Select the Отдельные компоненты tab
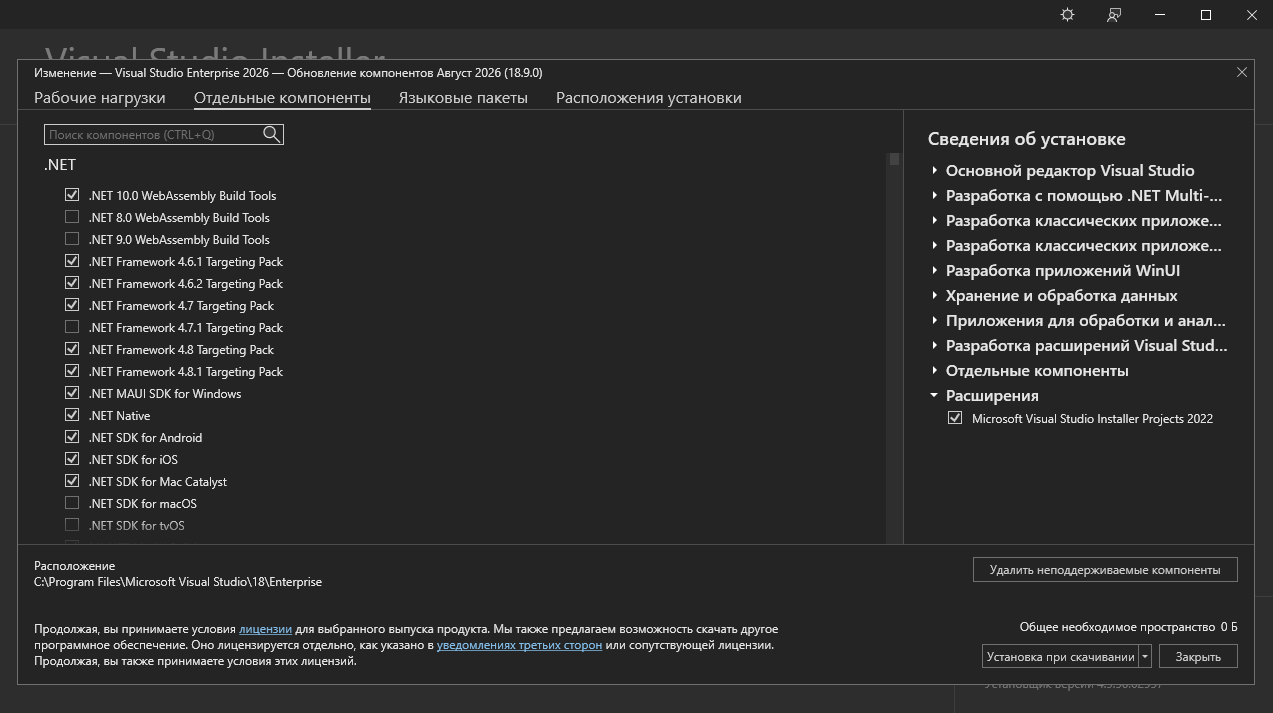1273x713 pixels. (282, 98)
